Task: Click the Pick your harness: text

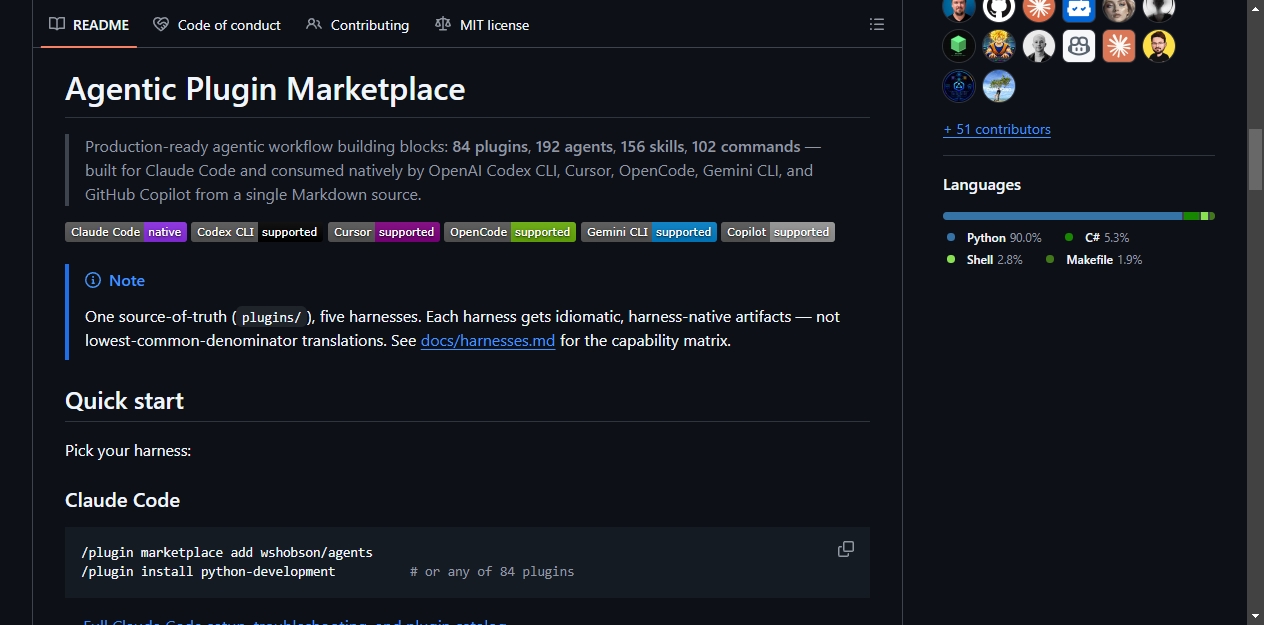Action: (x=128, y=450)
